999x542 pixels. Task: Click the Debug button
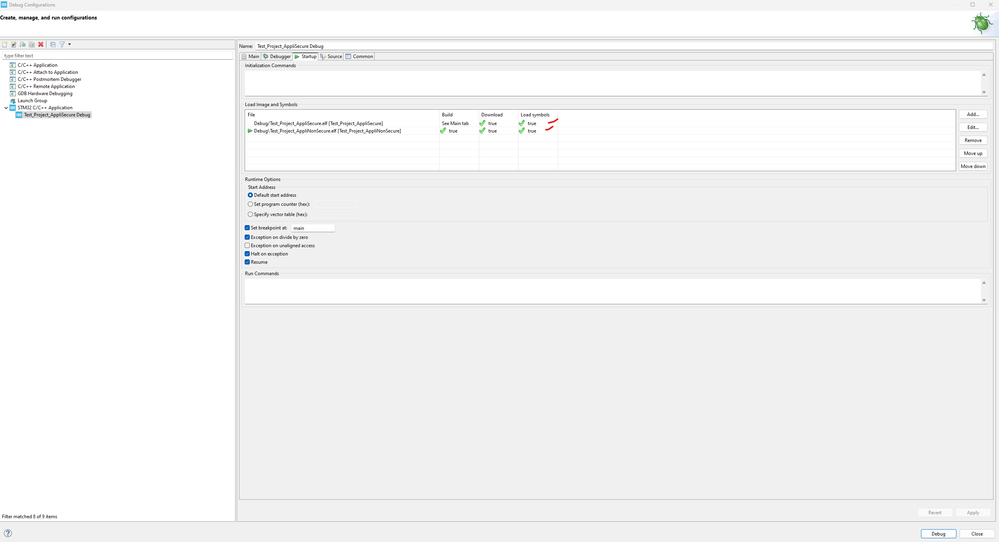[x=938, y=534]
